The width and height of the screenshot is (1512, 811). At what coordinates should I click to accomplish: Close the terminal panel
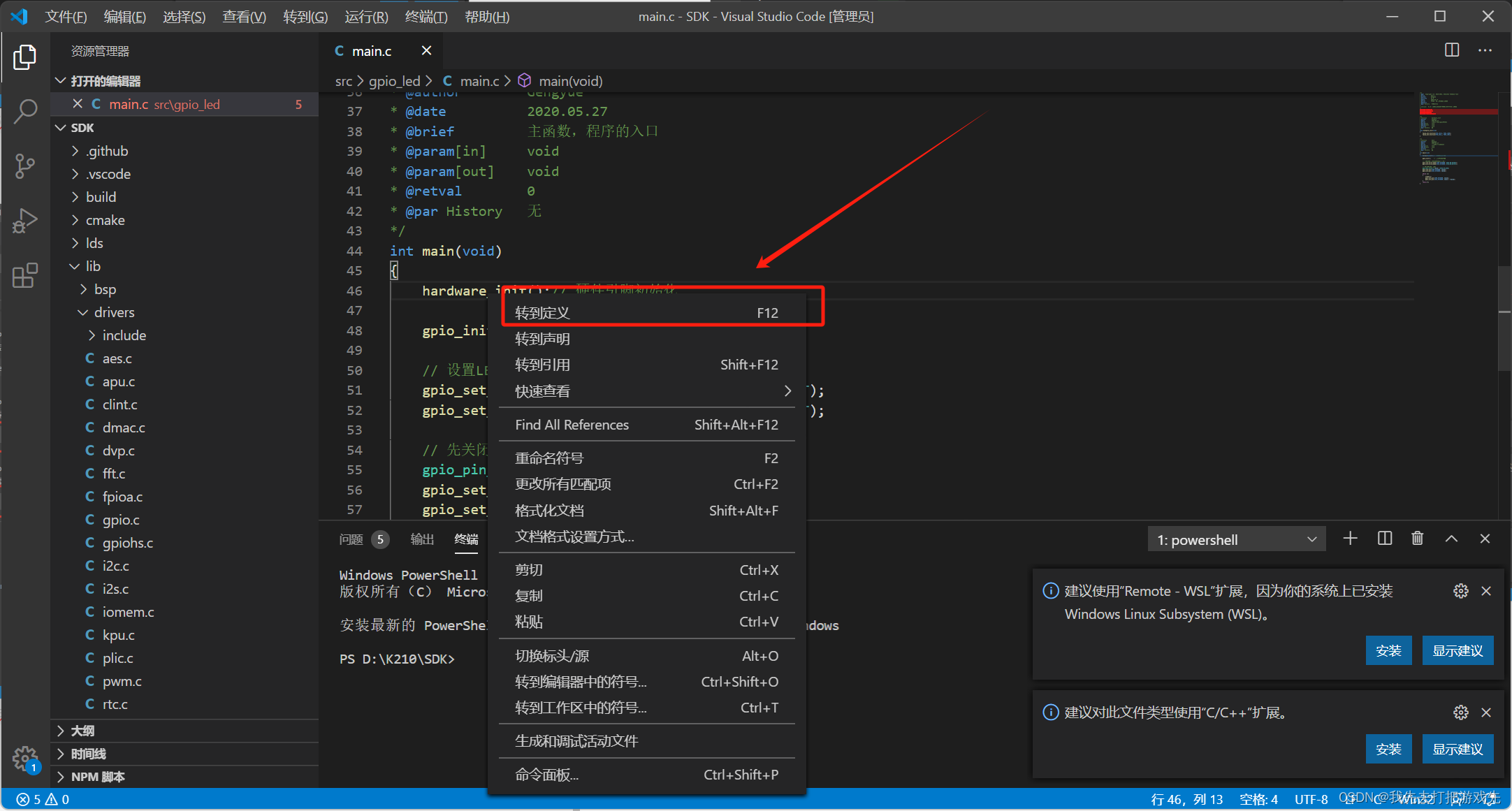coord(1485,538)
